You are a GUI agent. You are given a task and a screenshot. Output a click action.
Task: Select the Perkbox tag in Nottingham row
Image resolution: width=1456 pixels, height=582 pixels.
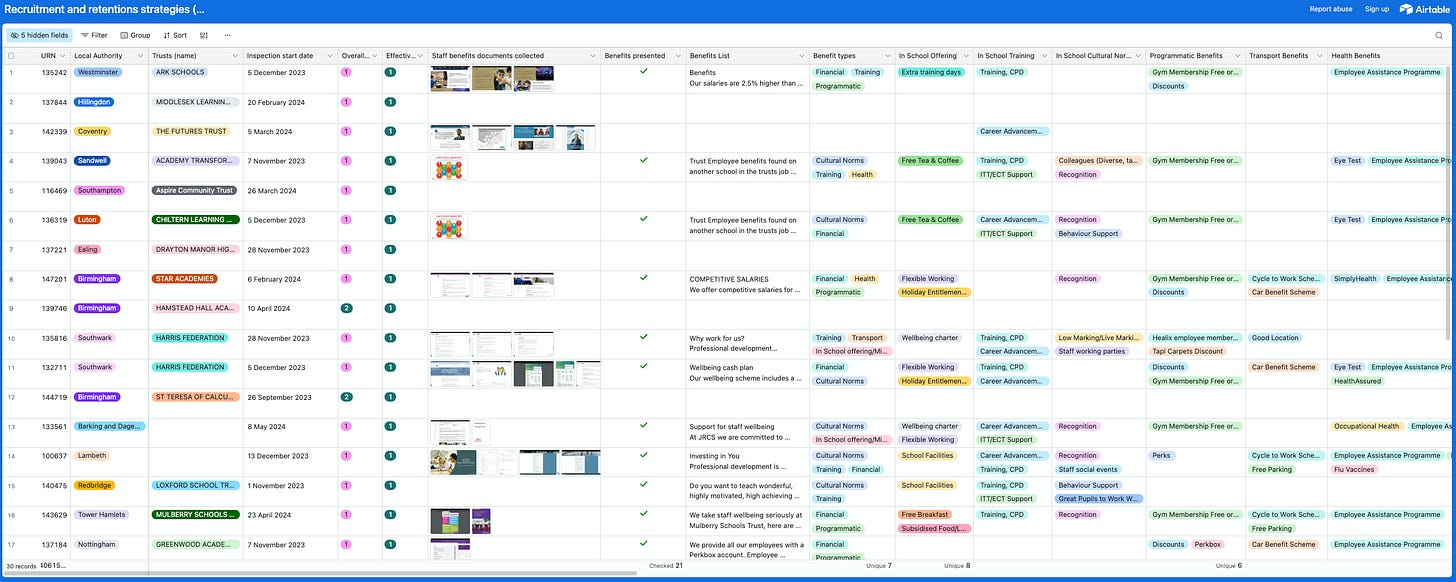coord(1205,544)
